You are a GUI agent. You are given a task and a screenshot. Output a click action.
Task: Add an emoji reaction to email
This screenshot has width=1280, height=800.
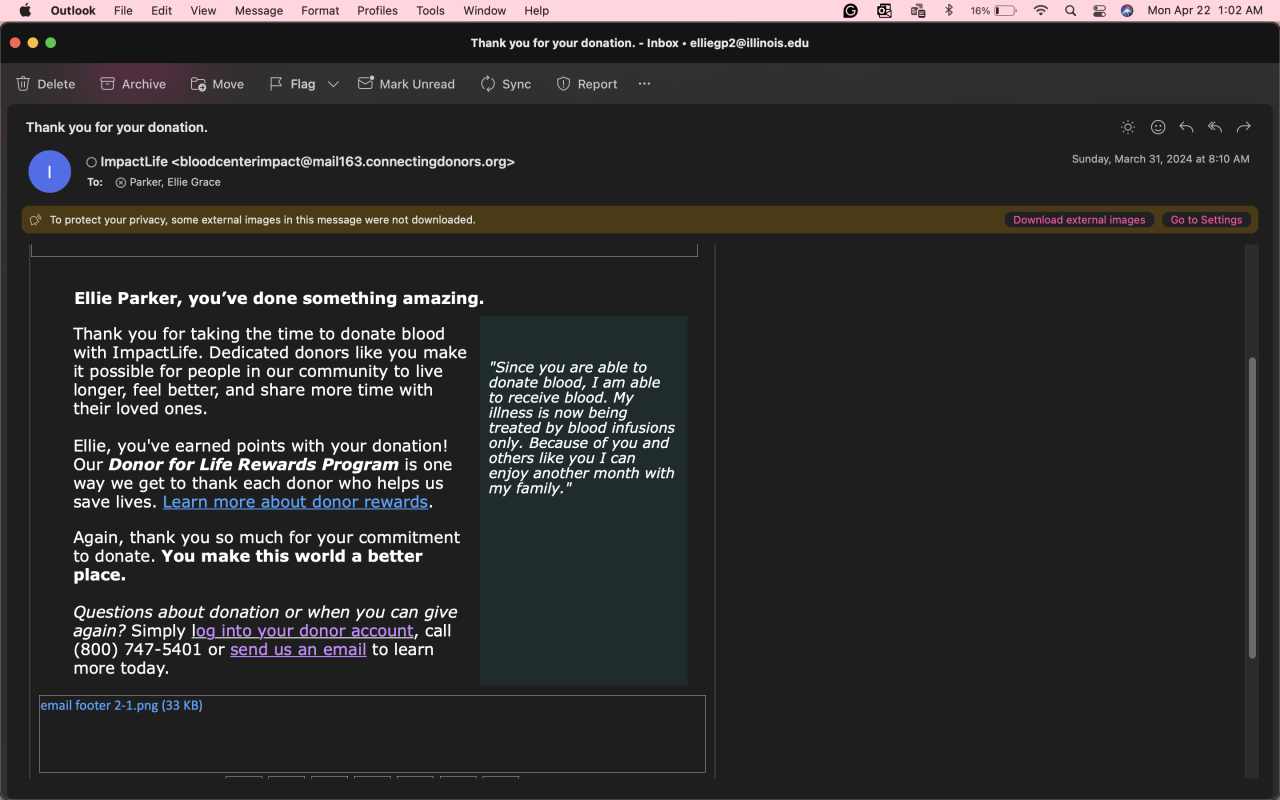pos(1158,127)
